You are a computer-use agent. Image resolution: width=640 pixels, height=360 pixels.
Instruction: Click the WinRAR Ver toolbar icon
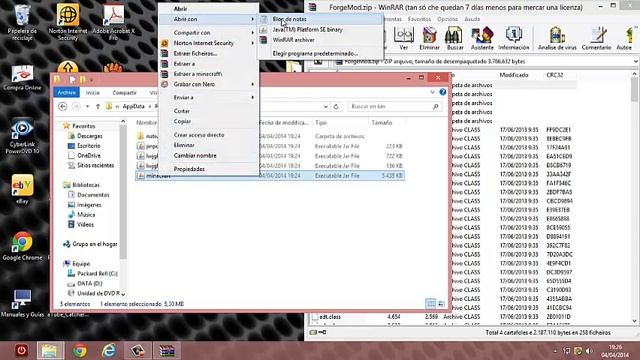point(403,38)
